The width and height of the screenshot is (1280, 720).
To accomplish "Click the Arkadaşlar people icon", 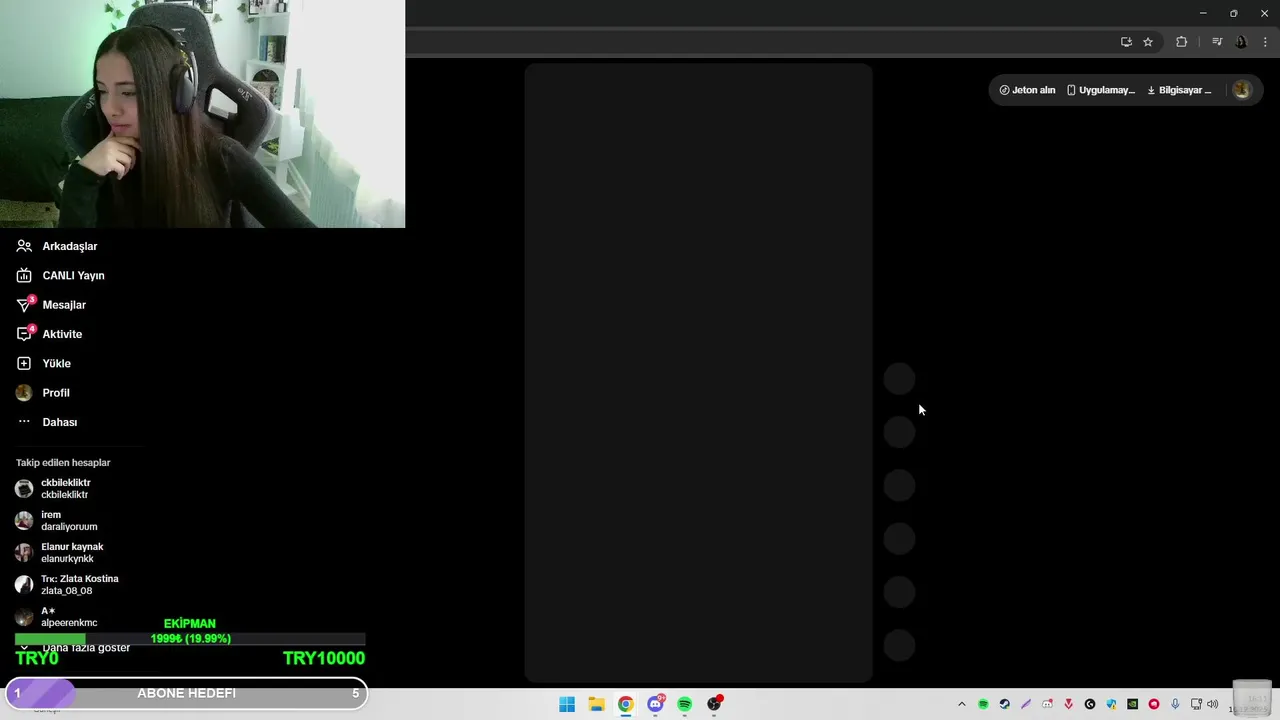I will point(24,246).
